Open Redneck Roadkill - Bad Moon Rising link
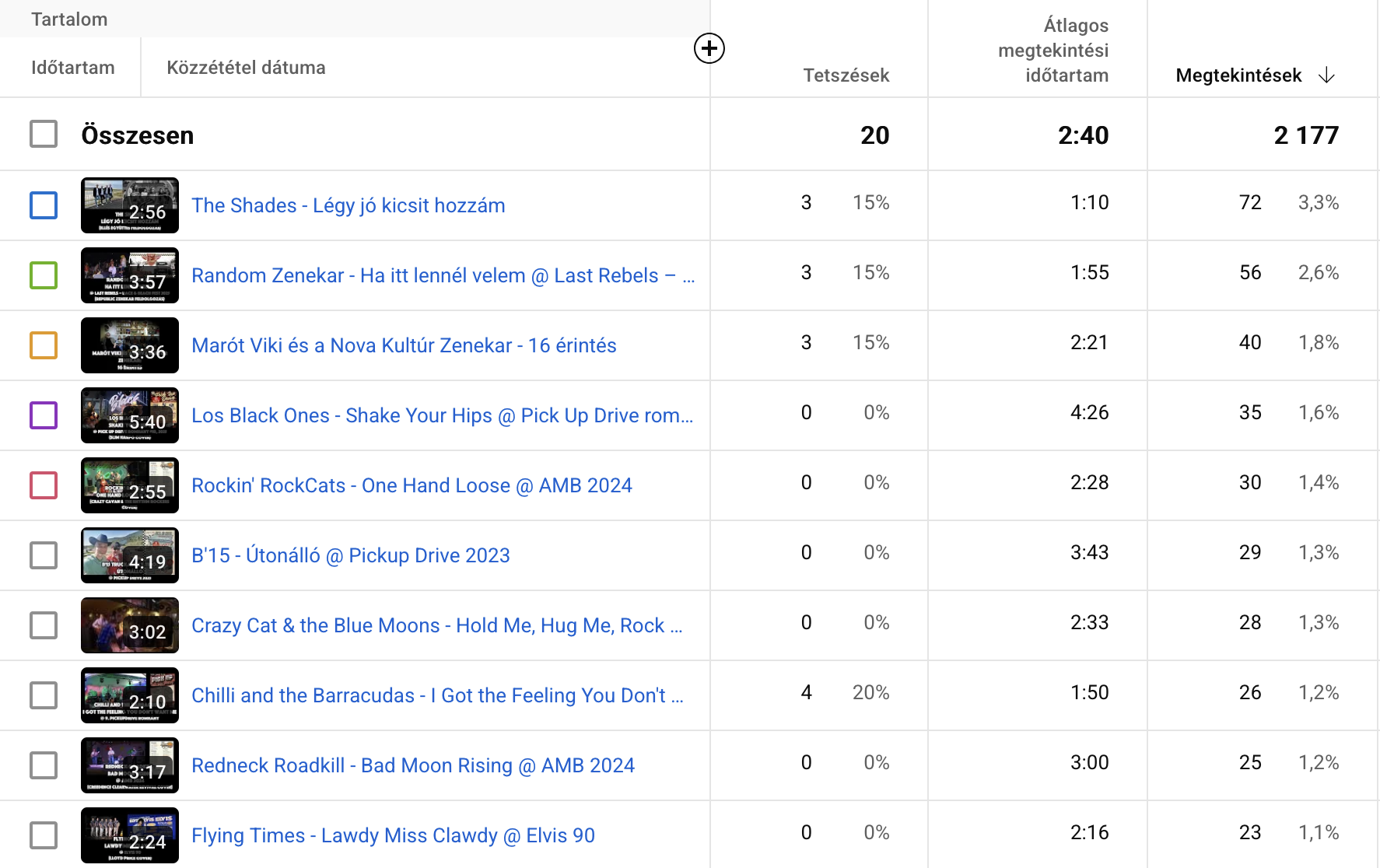1380x868 pixels. [x=412, y=765]
